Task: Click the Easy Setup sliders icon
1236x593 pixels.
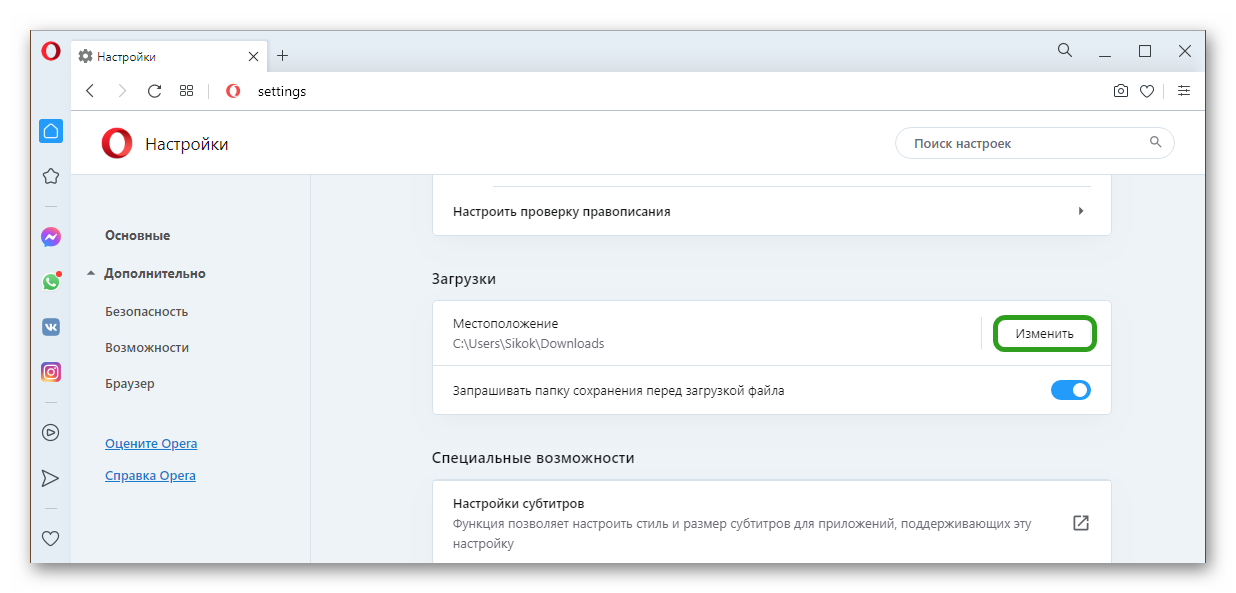Action: coord(1184,91)
